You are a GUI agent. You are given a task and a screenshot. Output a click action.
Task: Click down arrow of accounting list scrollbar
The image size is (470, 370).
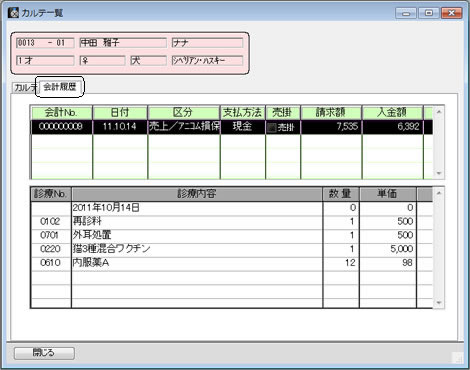coord(439,173)
